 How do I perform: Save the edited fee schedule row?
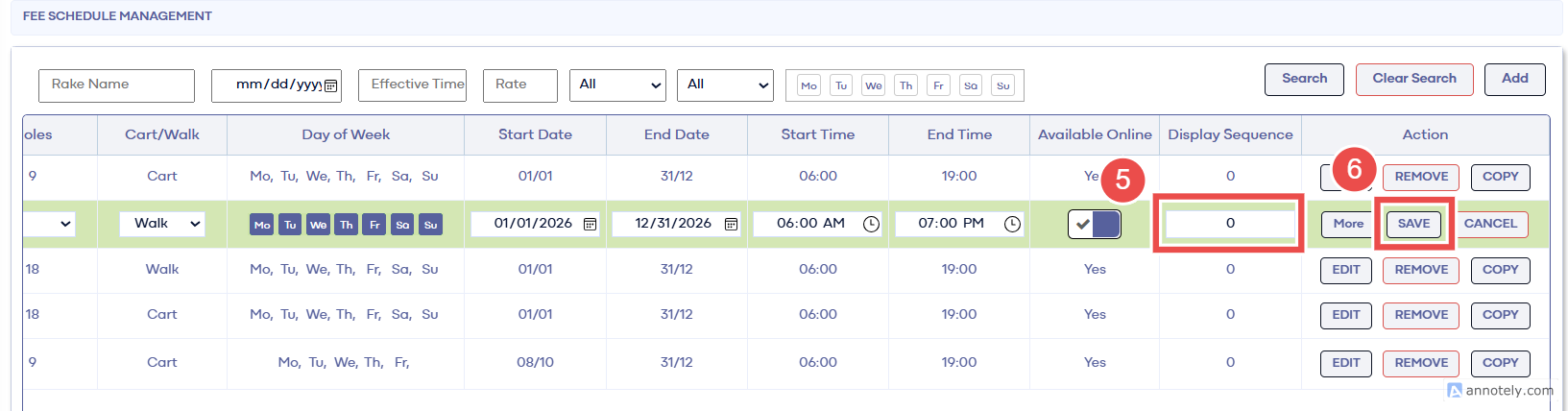(1413, 224)
